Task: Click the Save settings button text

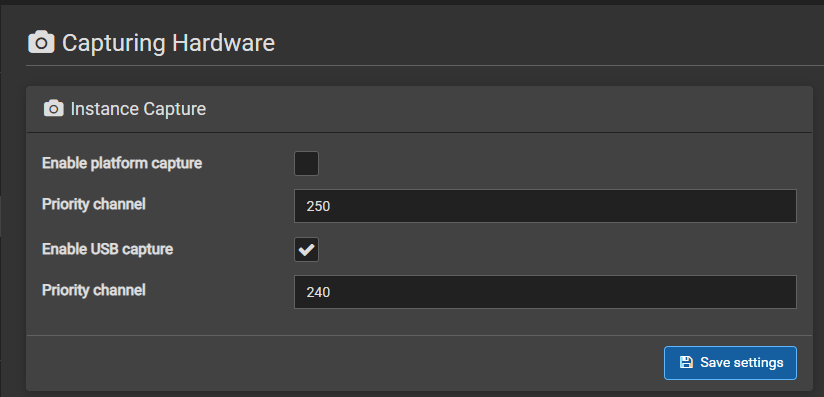Action: coord(741,363)
